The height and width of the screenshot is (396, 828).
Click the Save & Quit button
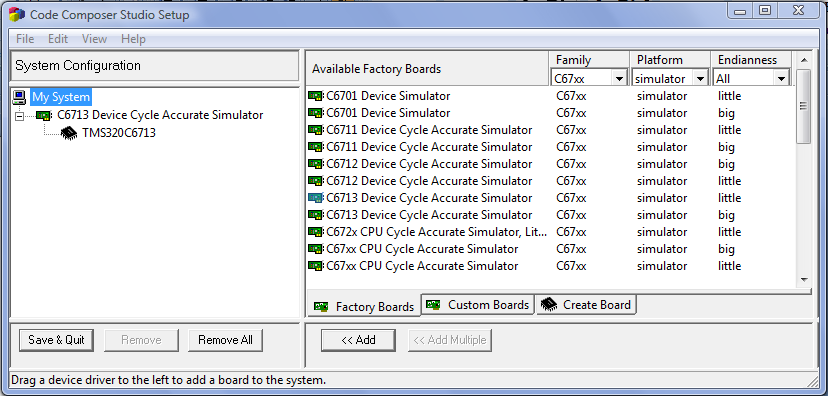tap(57, 340)
